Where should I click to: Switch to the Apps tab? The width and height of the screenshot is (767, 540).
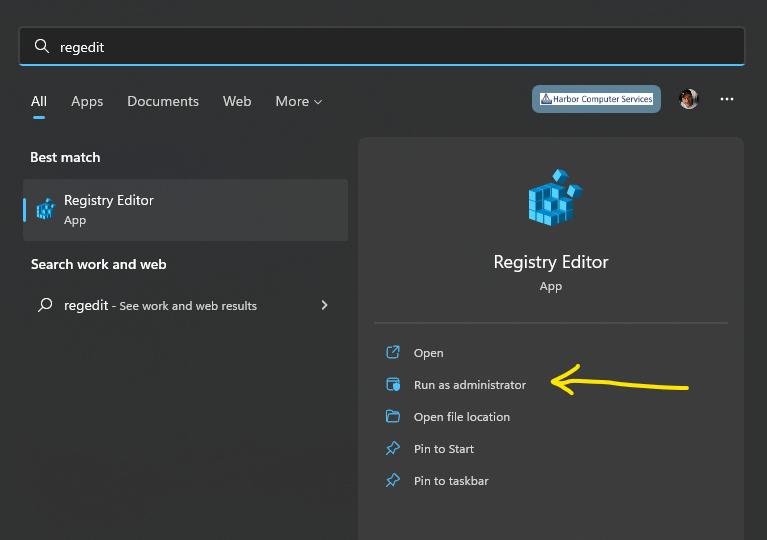pyautogui.click(x=87, y=101)
